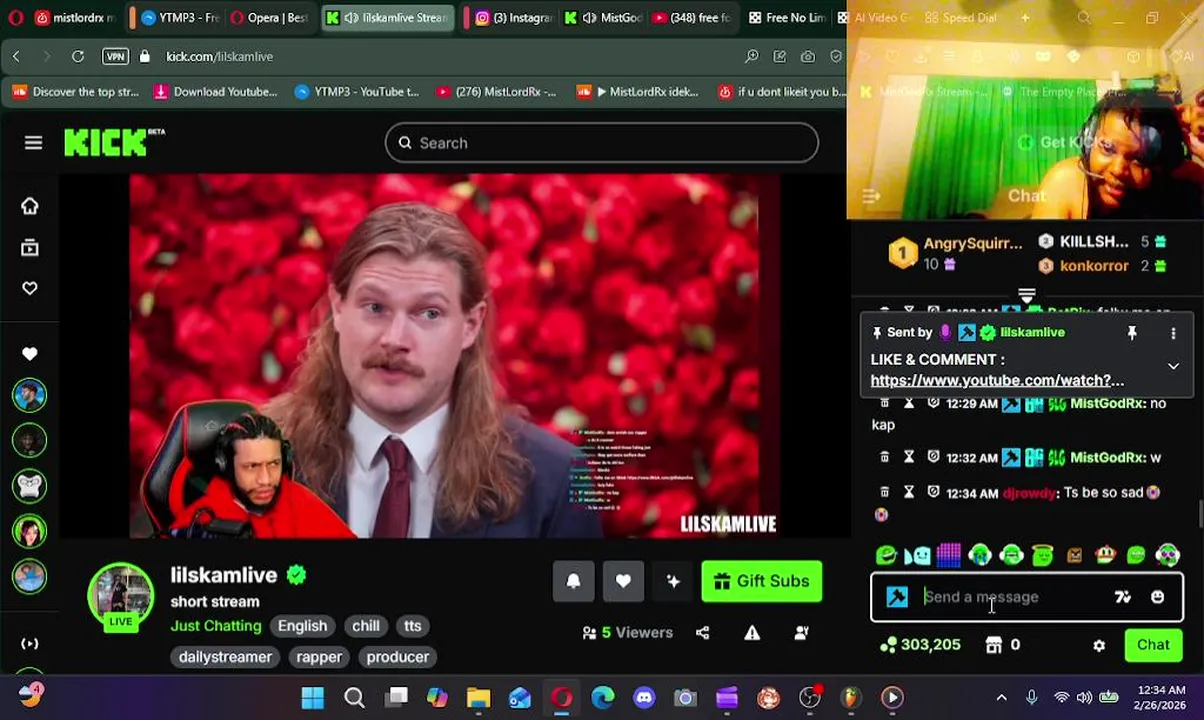The image size is (1204, 720).
Task: Switch to the Instagram browser tab
Action: coord(514,18)
